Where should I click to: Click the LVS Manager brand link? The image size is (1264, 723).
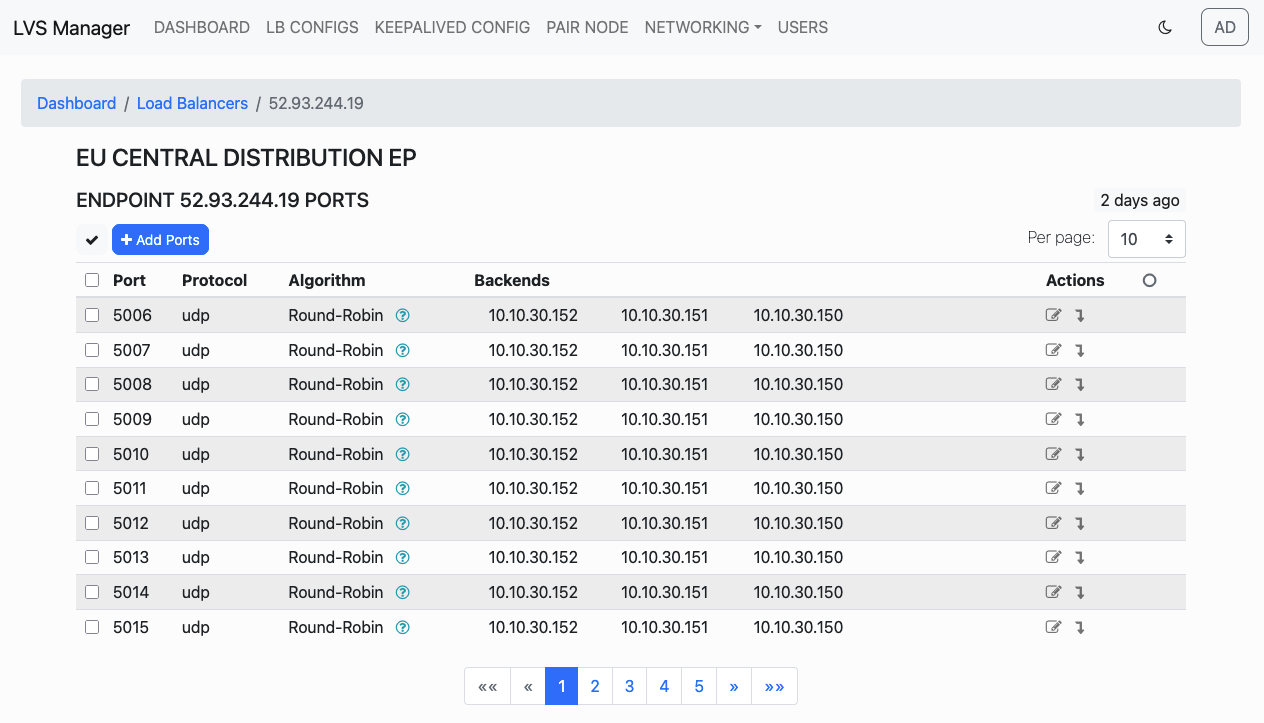[71, 28]
